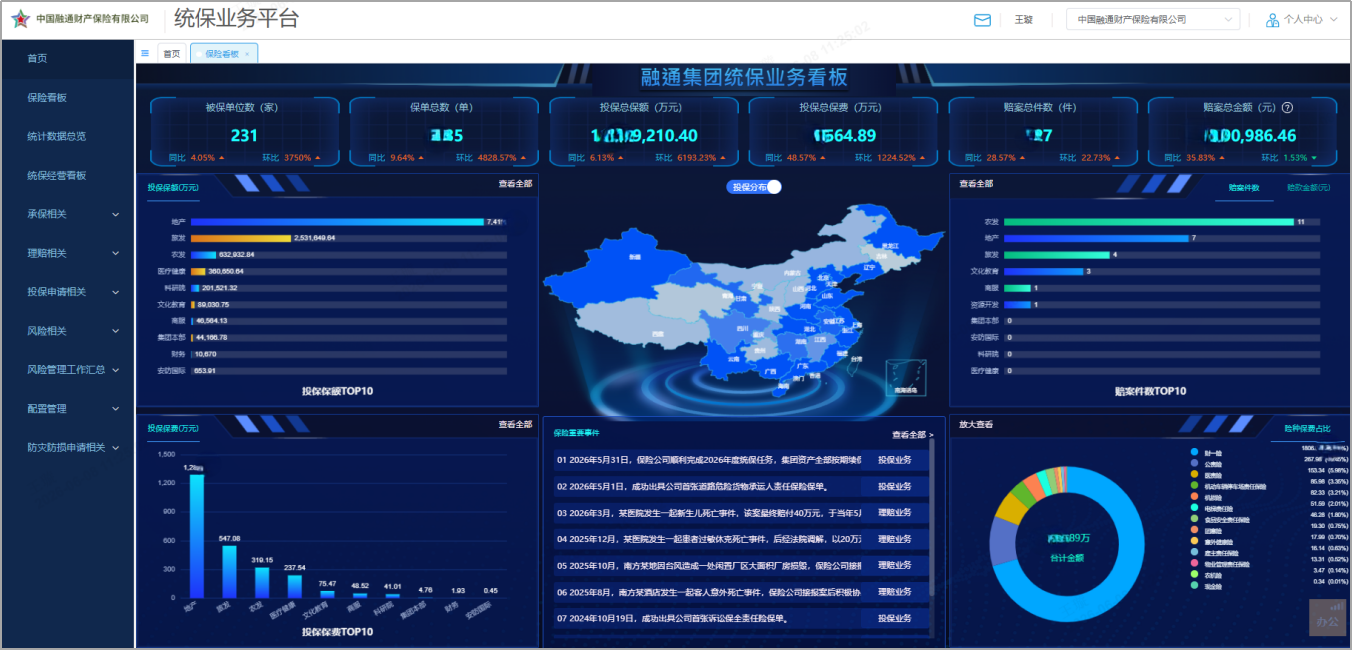
Task: Click 理赔业务 tag on event 05
Action: click(895, 566)
